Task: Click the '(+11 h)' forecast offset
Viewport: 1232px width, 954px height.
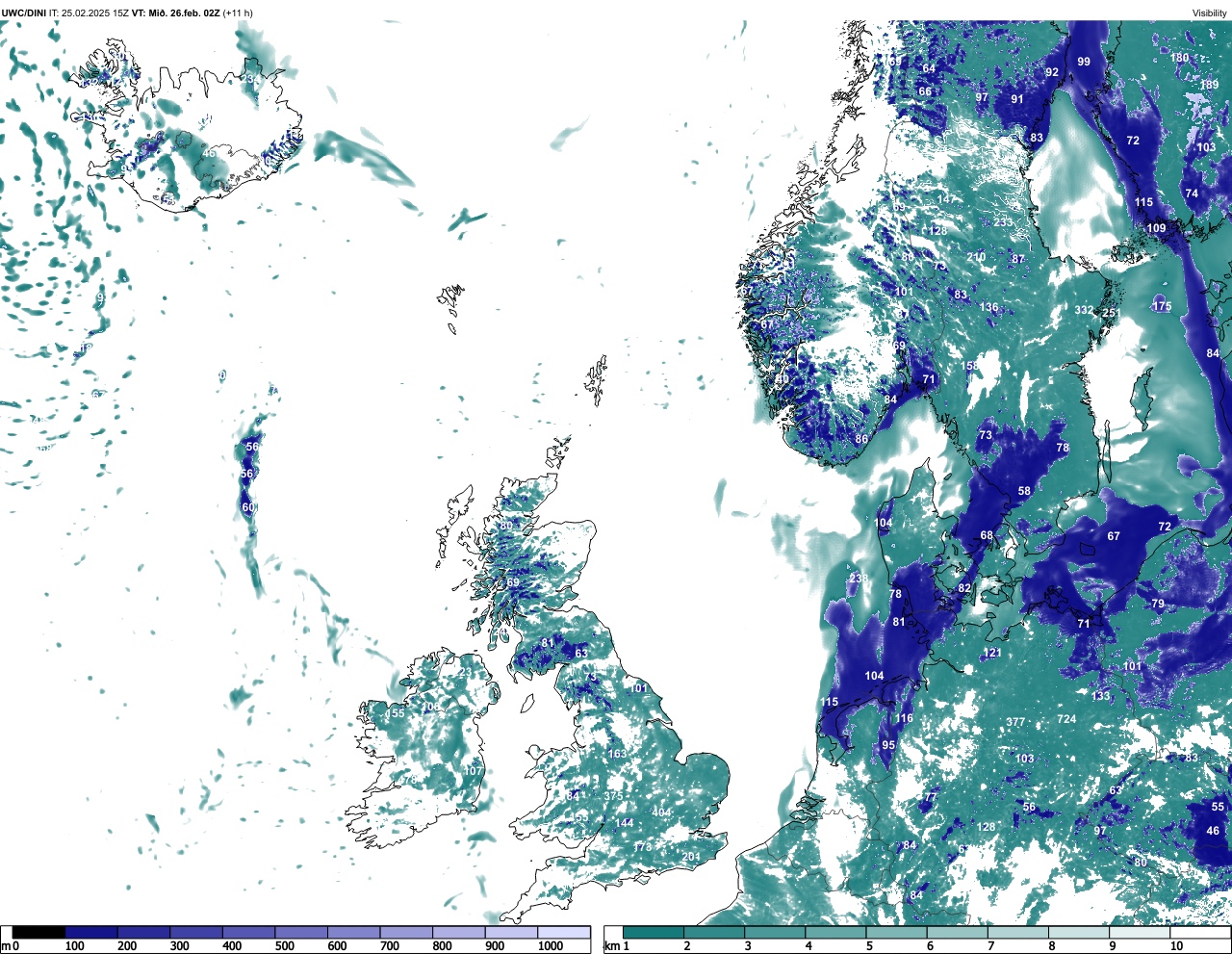Action: coord(239,13)
